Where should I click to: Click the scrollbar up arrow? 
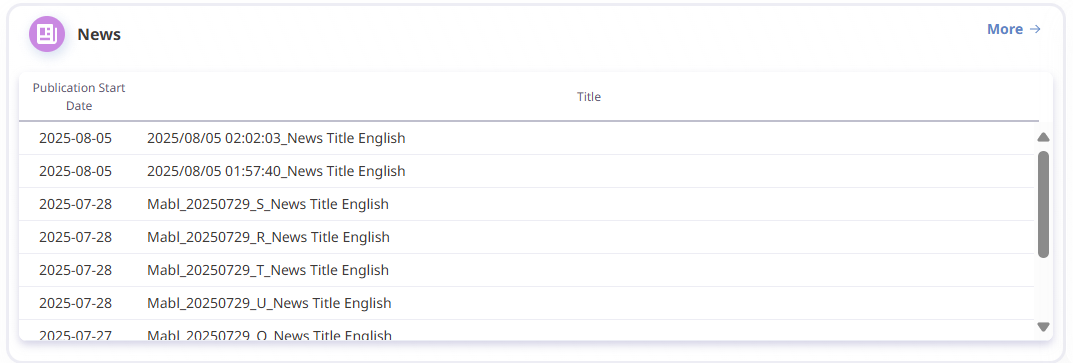[1043, 137]
